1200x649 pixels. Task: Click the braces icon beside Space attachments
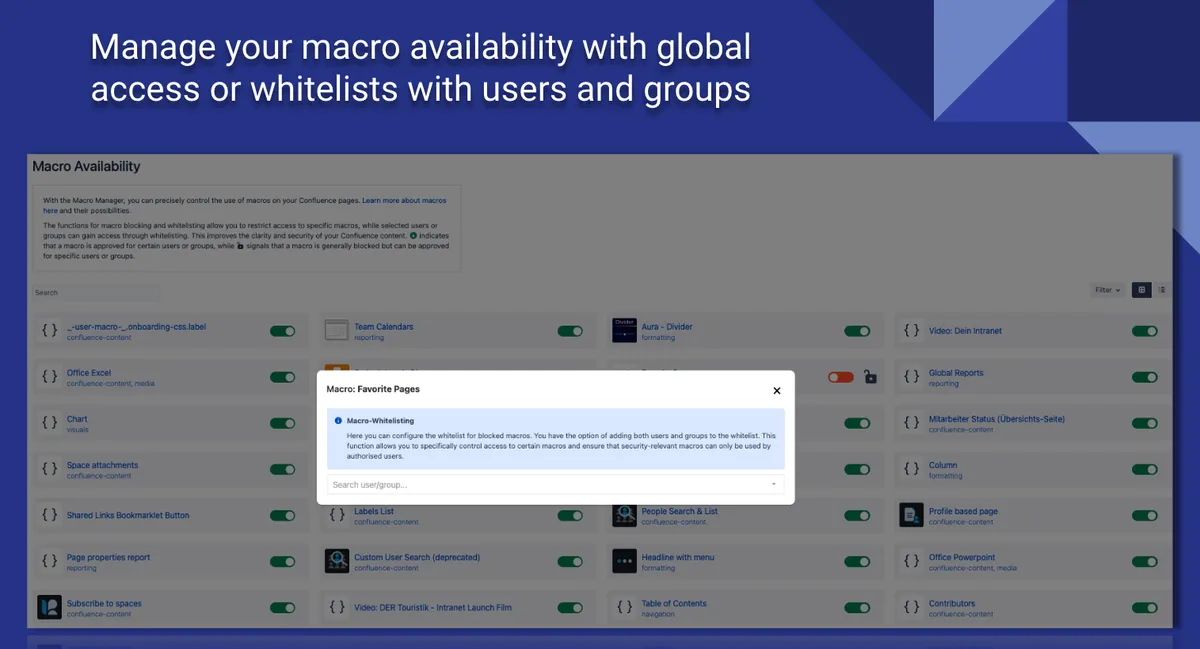point(49,469)
